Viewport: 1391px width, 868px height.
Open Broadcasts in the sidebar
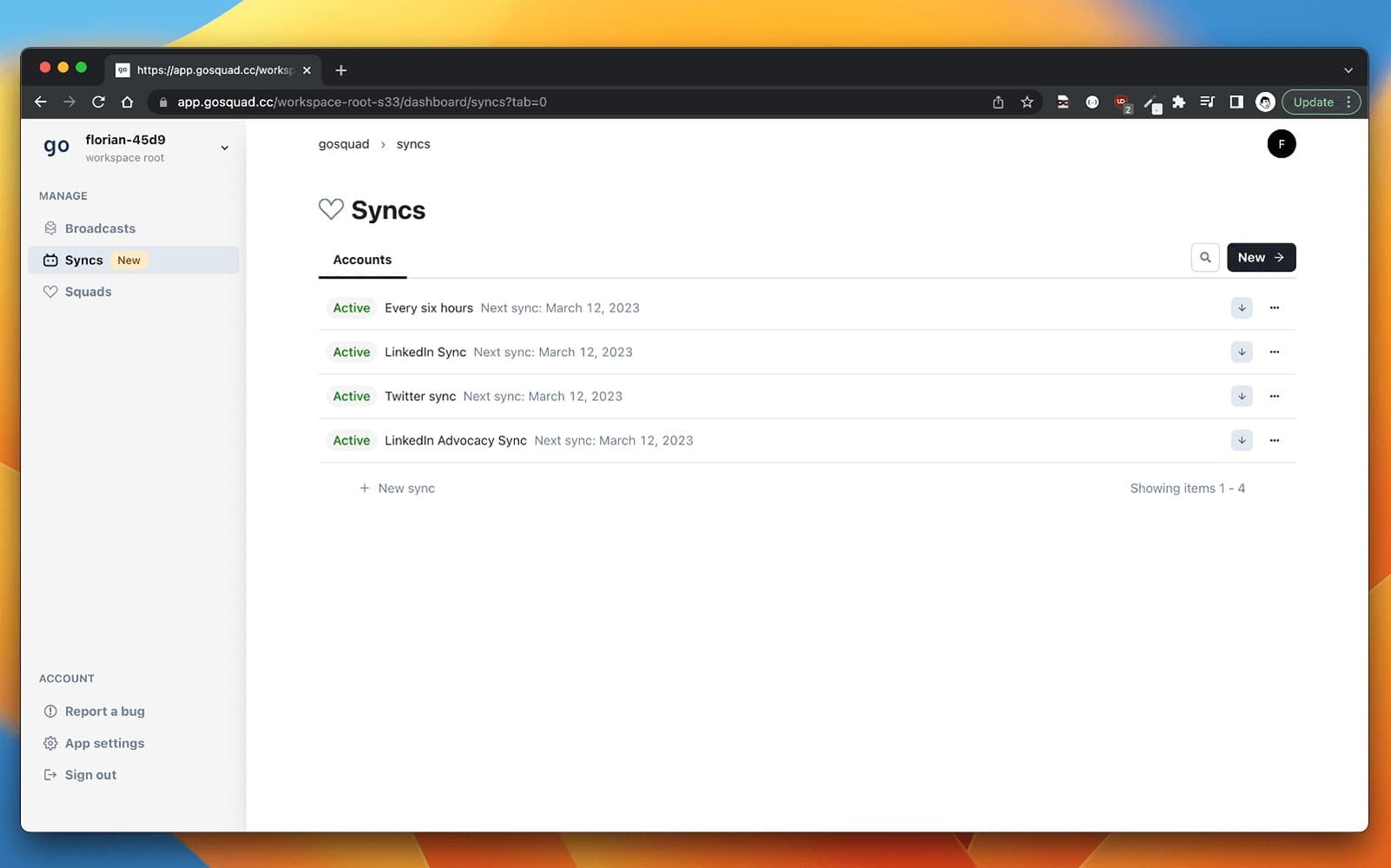[x=100, y=228]
